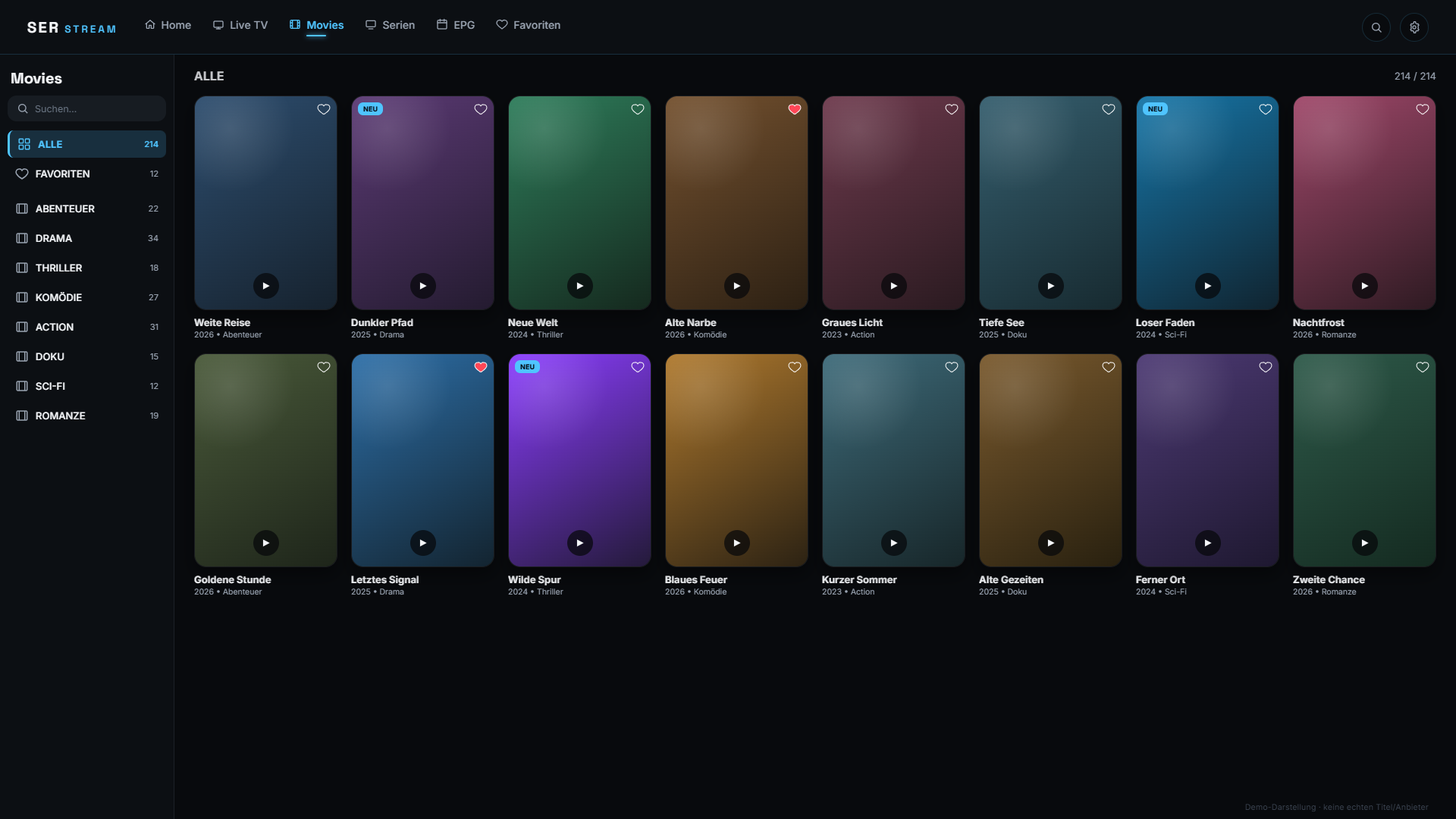Viewport: 1456px width, 819px height.
Task: Play the movie Blaues Feuer
Action: (736, 543)
